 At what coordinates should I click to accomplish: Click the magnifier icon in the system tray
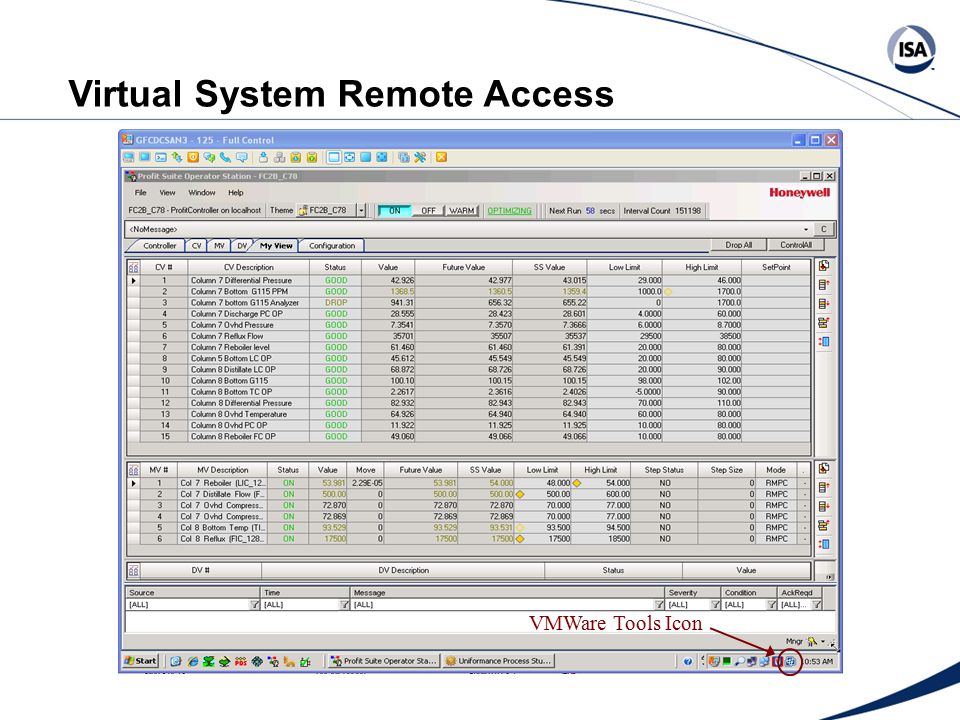point(740,661)
